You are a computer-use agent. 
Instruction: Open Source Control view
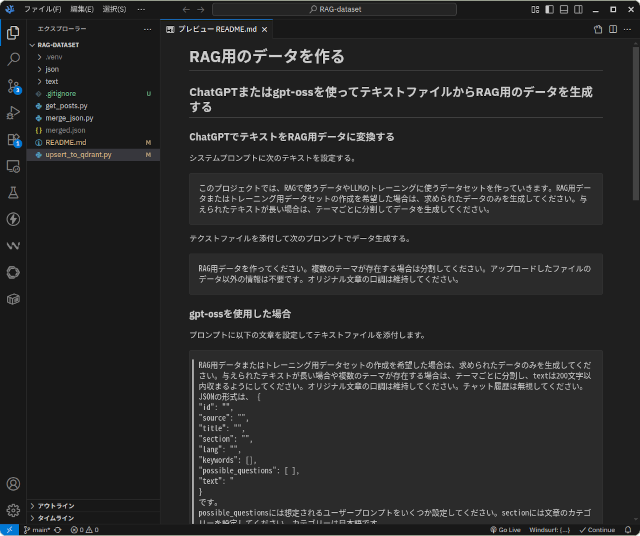point(13,86)
